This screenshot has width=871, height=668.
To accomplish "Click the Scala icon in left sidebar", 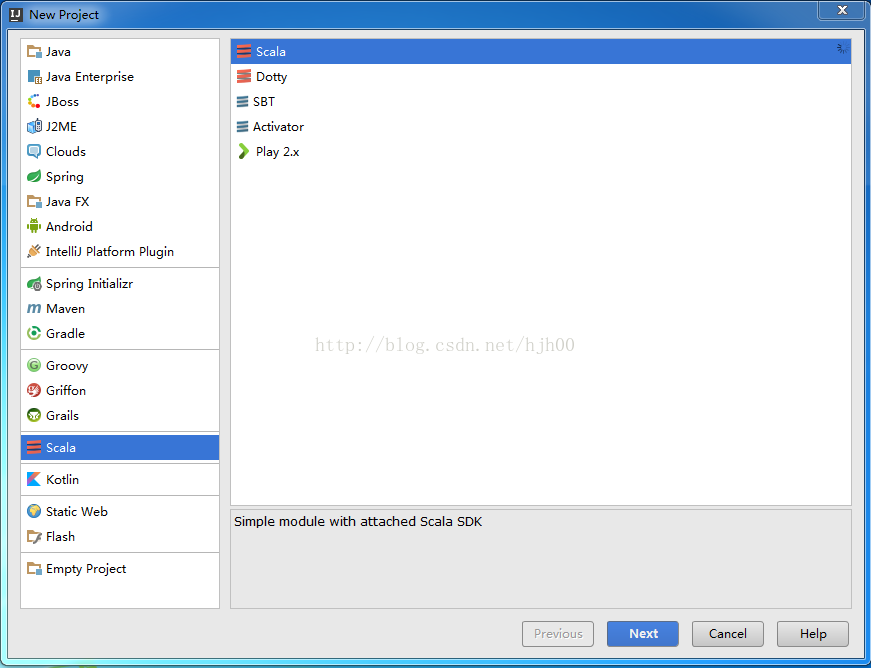I will tap(34, 448).
